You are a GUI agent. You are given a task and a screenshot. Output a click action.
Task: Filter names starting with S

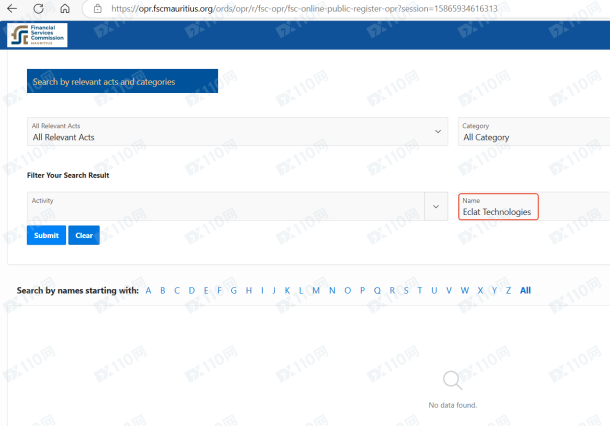pos(406,291)
